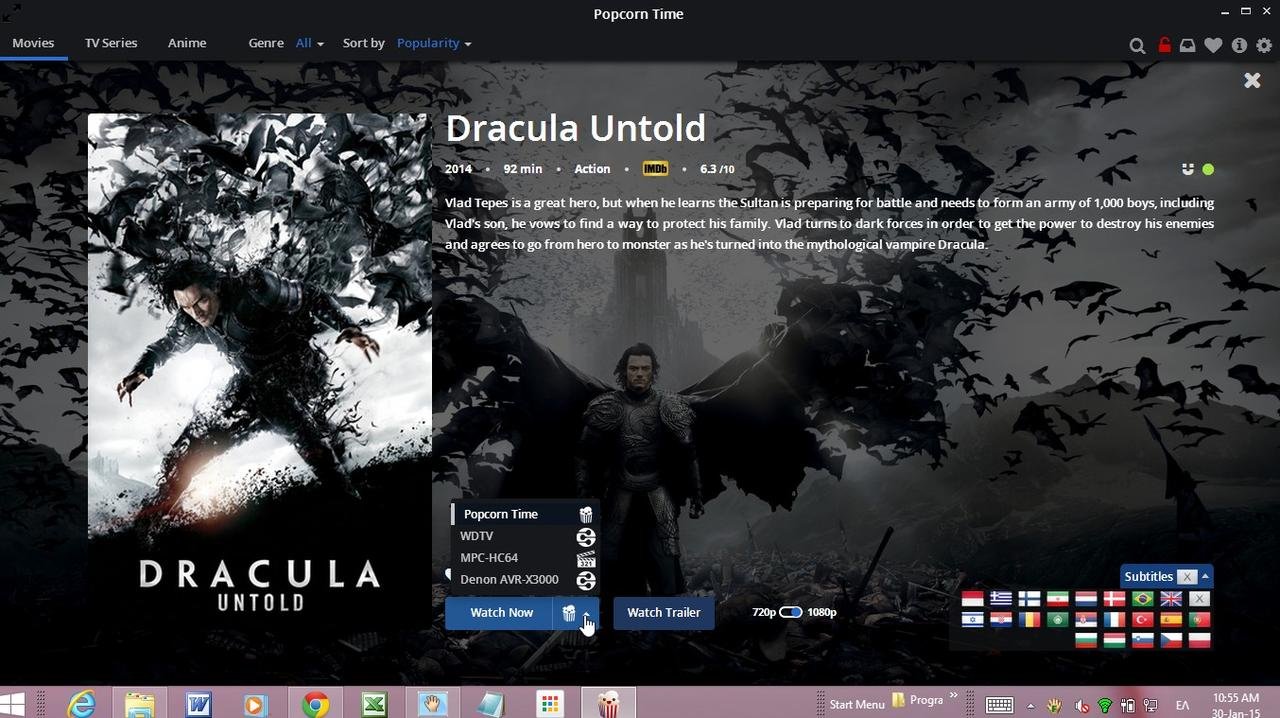Select Indonesian flag subtitle

pos(972,599)
